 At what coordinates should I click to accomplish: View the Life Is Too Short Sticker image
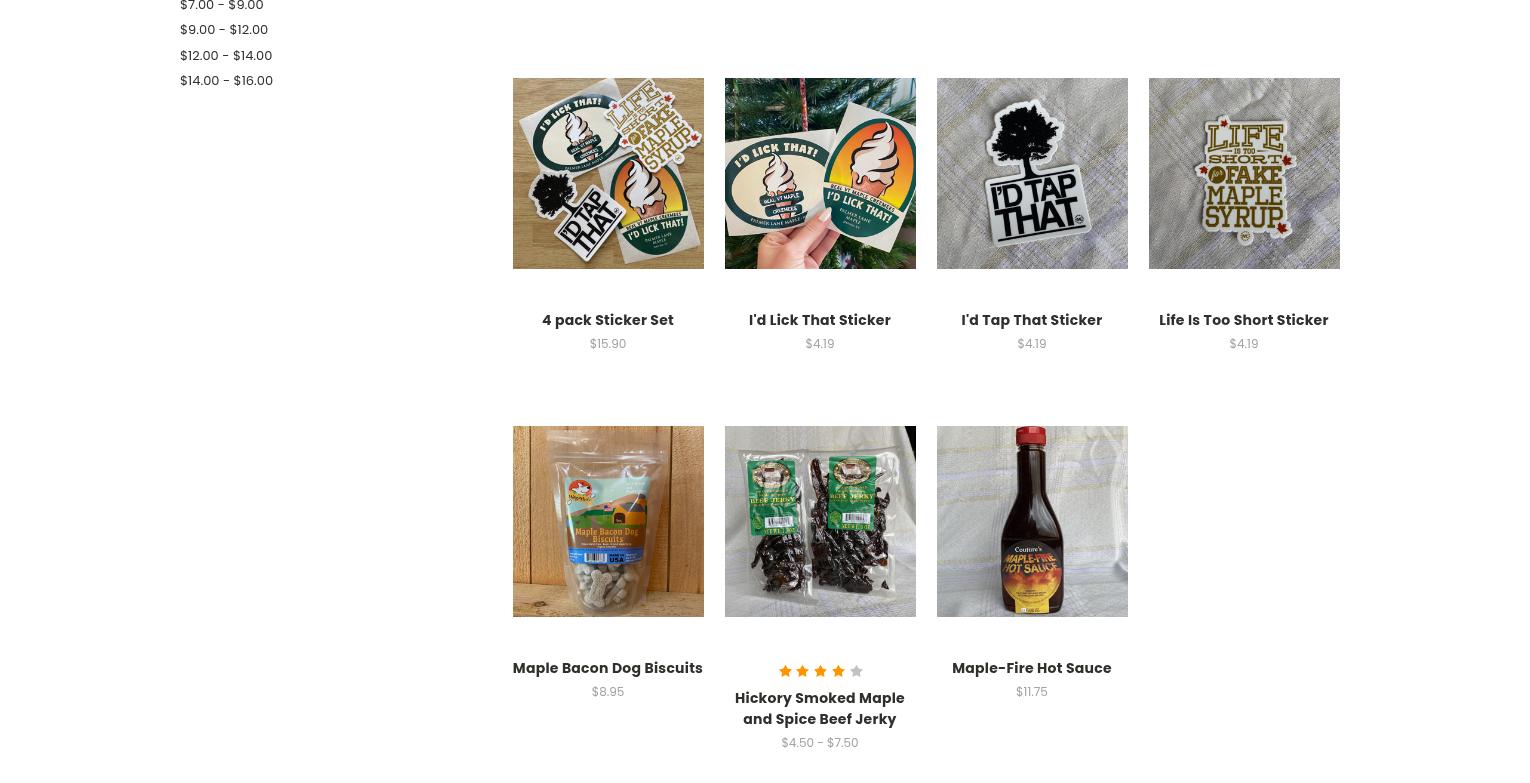1244,173
